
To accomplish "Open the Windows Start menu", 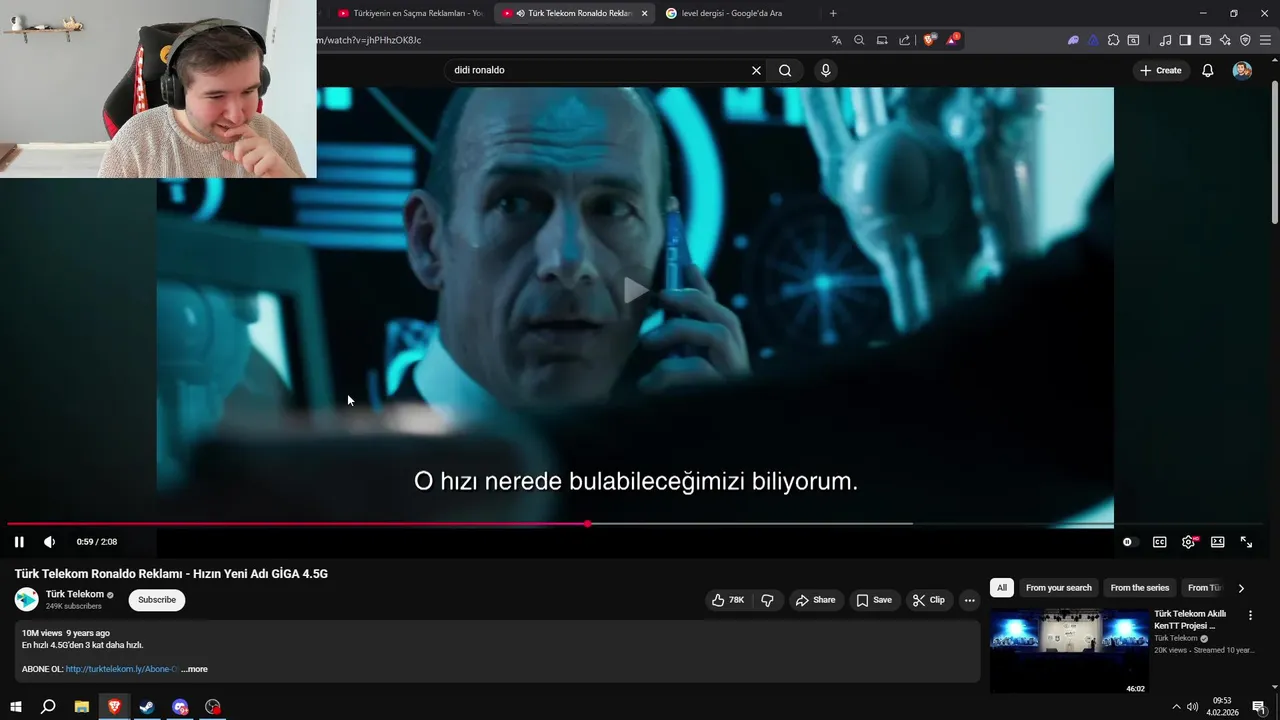I will pos(15,707).
